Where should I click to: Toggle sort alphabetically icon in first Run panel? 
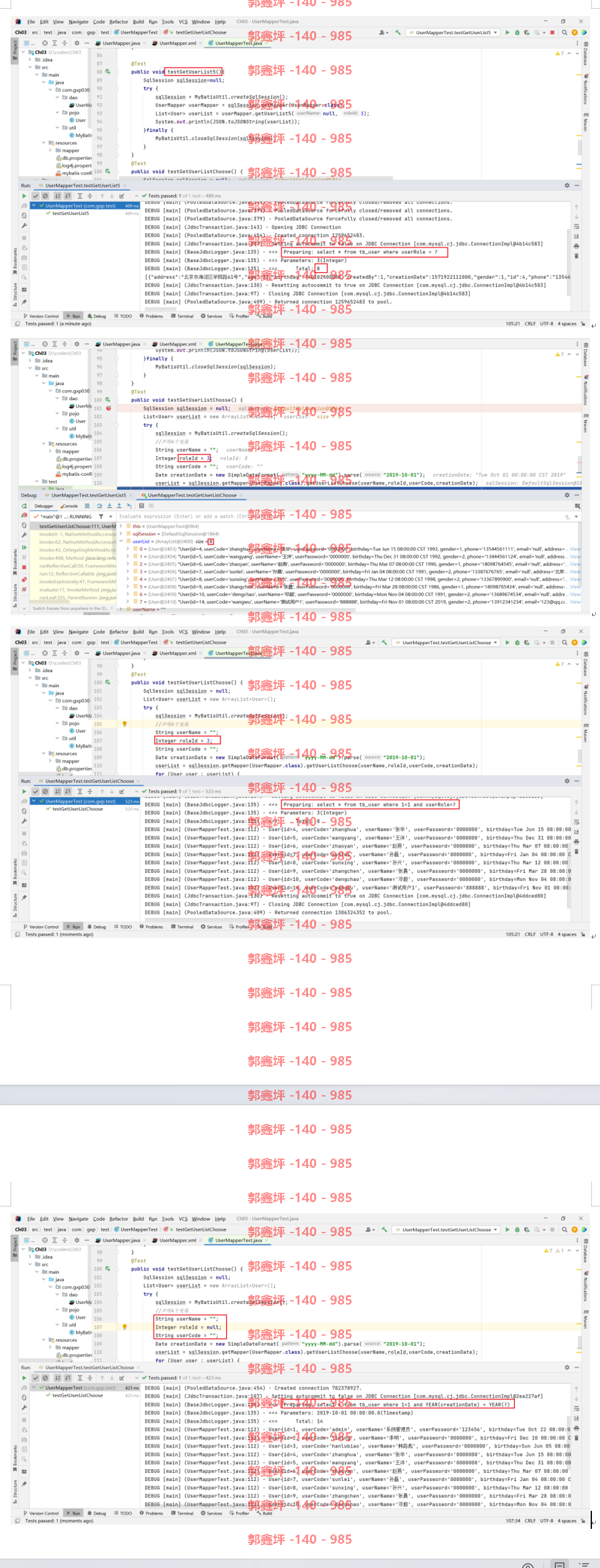pos(58,196)
